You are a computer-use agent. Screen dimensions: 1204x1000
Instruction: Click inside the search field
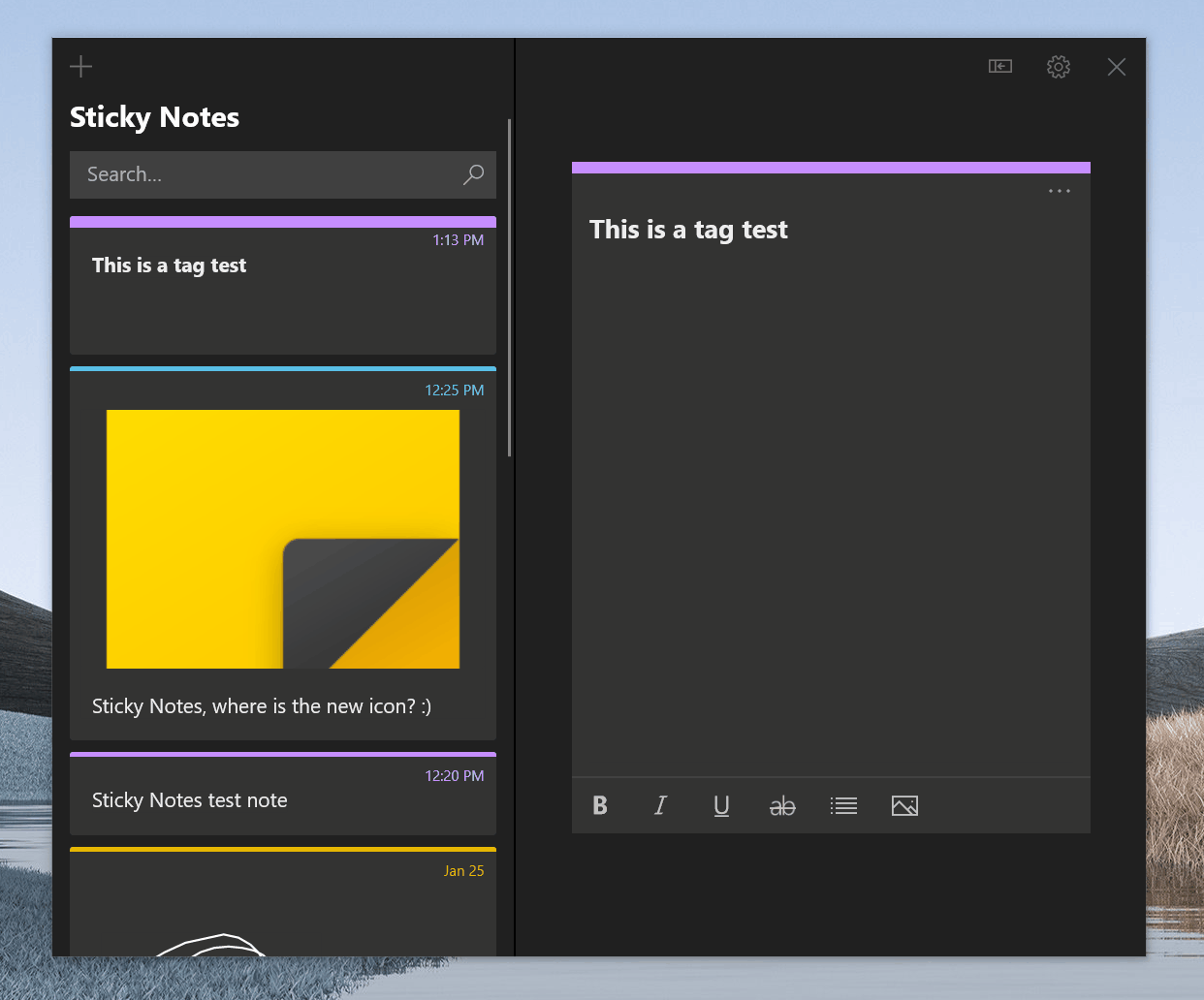242,174
